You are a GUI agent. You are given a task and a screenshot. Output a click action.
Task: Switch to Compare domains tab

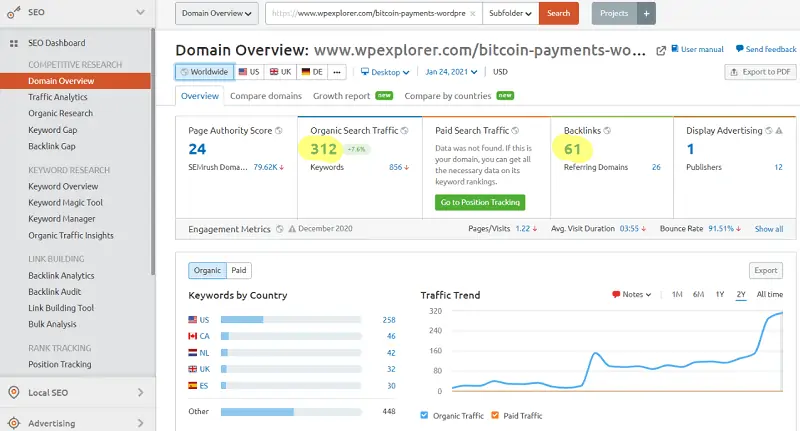pos(266,96)
